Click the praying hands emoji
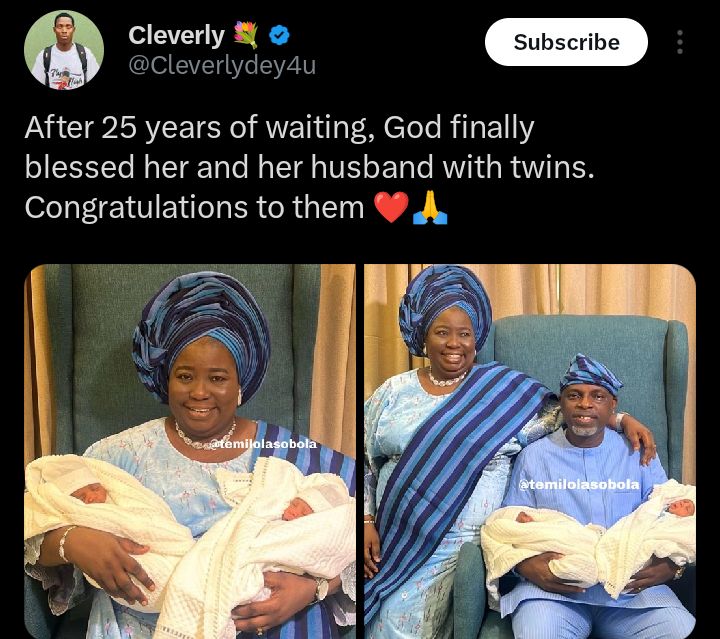The image size is (720, 639). [x=430, y=208]
